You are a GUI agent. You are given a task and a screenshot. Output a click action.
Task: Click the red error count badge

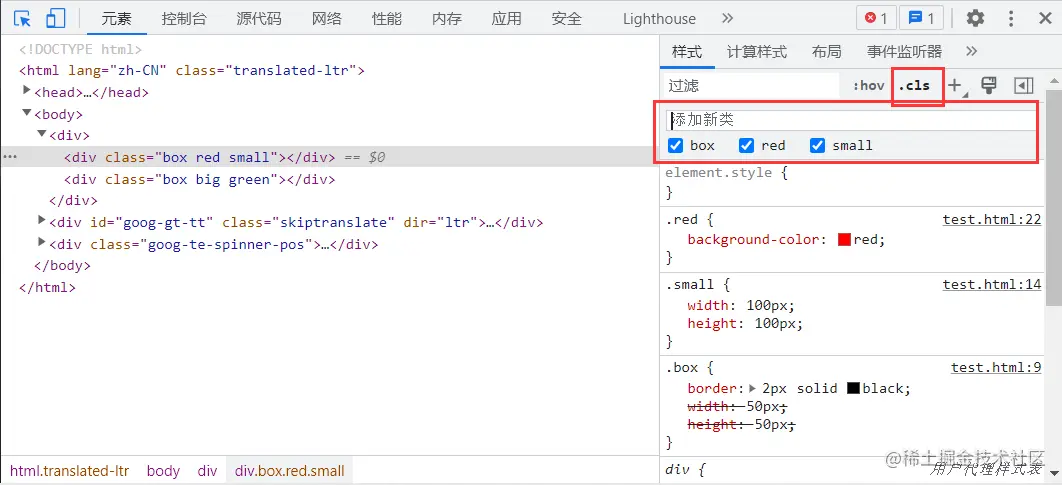[876, 18]
